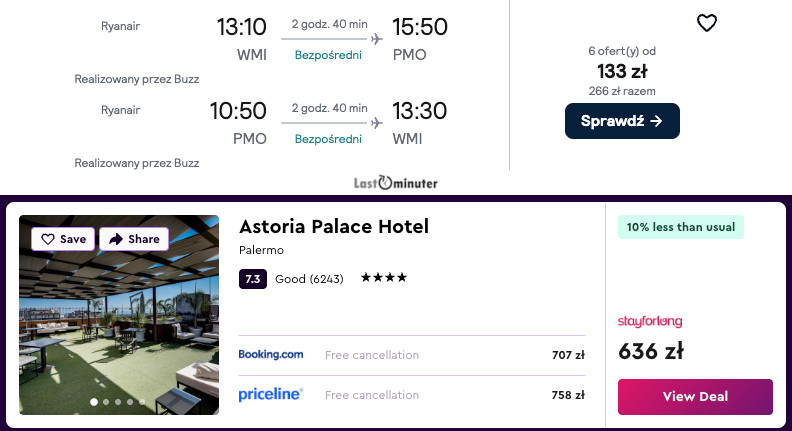The width and height of the screenshot is (792, 431).
Task: Click the Booking.com logo
Action: point(271,354)
